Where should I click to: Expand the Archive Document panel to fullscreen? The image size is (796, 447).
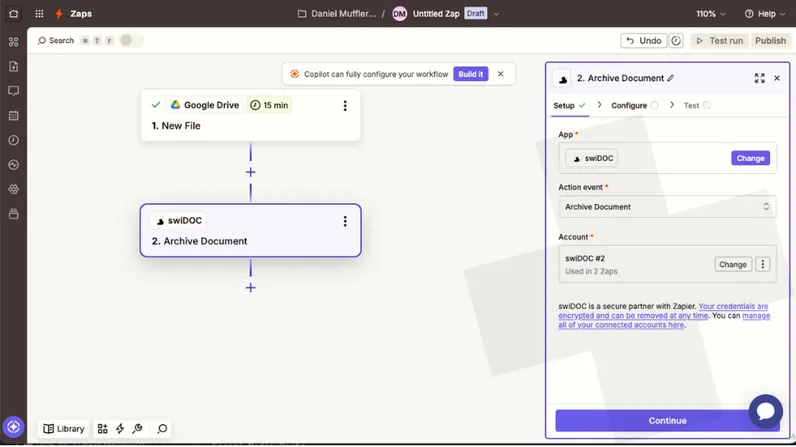click(759, 78)
